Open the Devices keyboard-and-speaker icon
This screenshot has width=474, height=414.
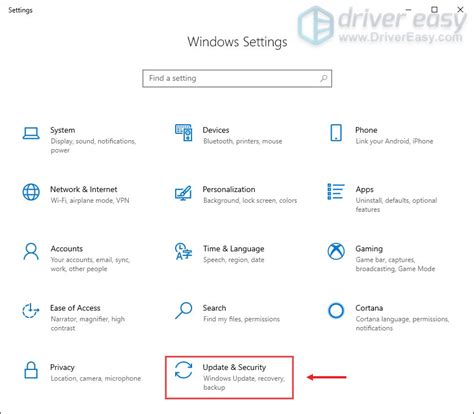pos(184,133)
